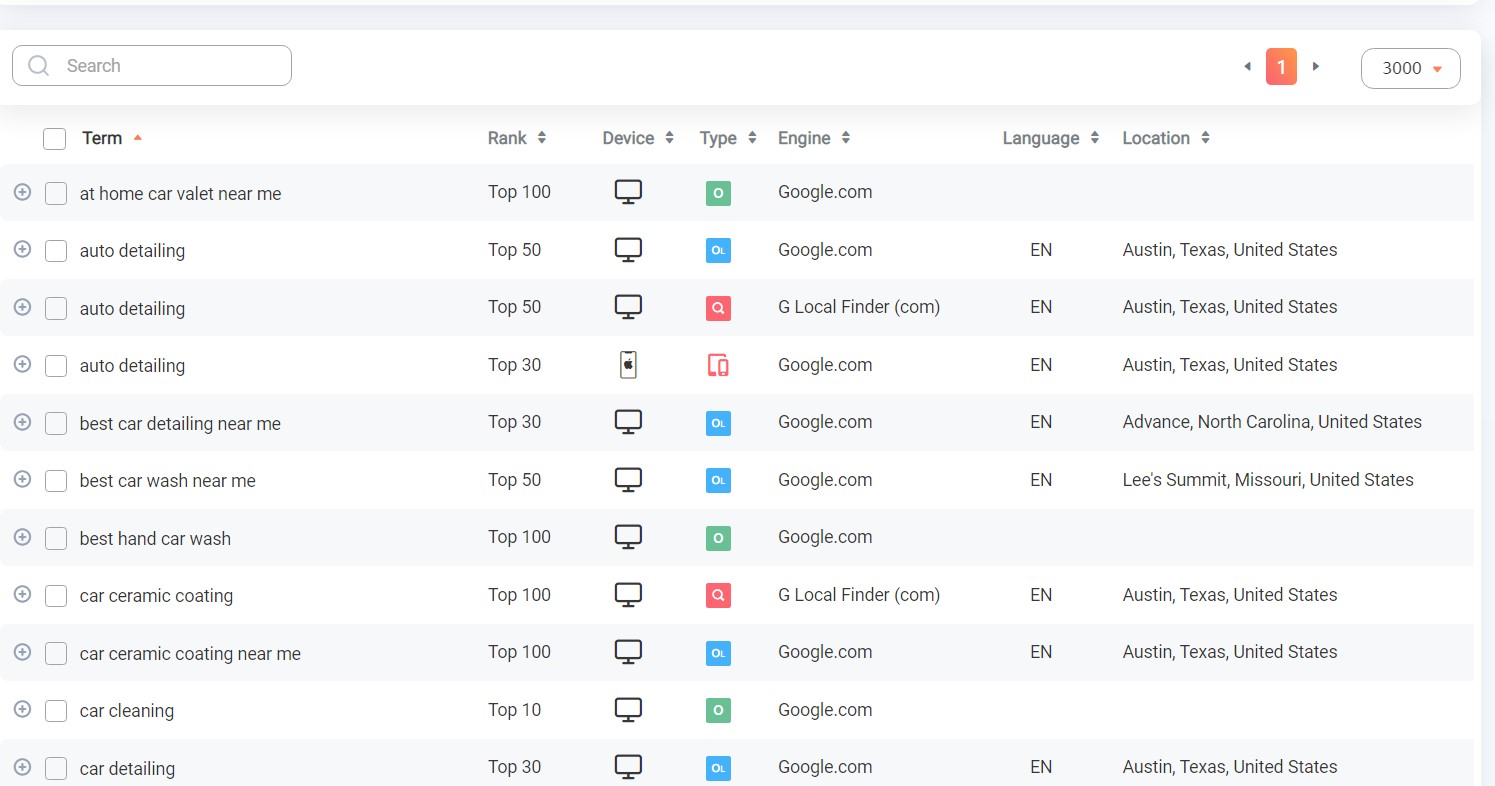Image resolution: width=1495 pixels, height=786 pixels.
Task: Go to the next page with the right arrow
Action: [x=1316, y=67]
